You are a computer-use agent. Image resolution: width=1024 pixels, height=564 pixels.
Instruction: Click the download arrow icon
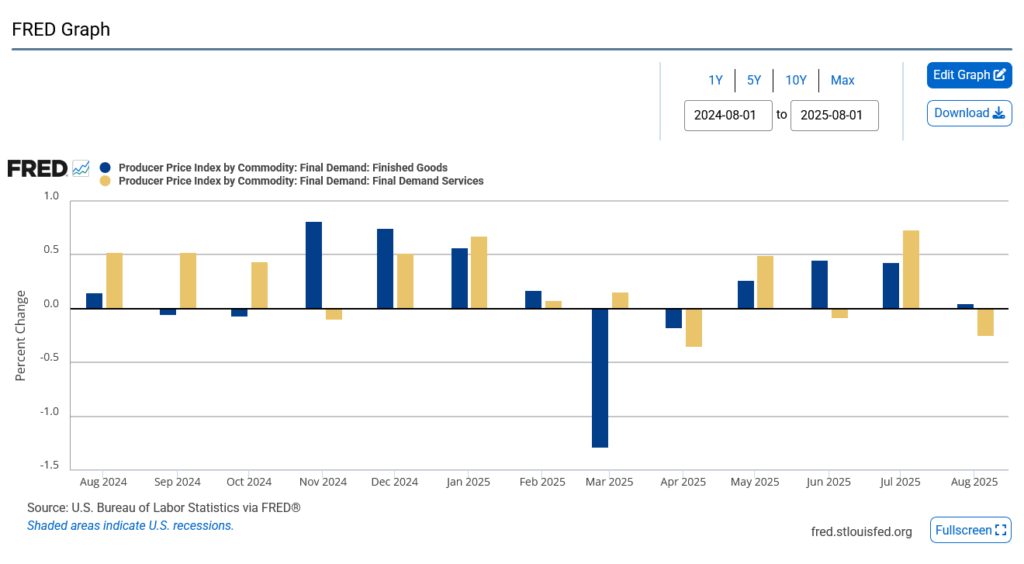(998, 113)
